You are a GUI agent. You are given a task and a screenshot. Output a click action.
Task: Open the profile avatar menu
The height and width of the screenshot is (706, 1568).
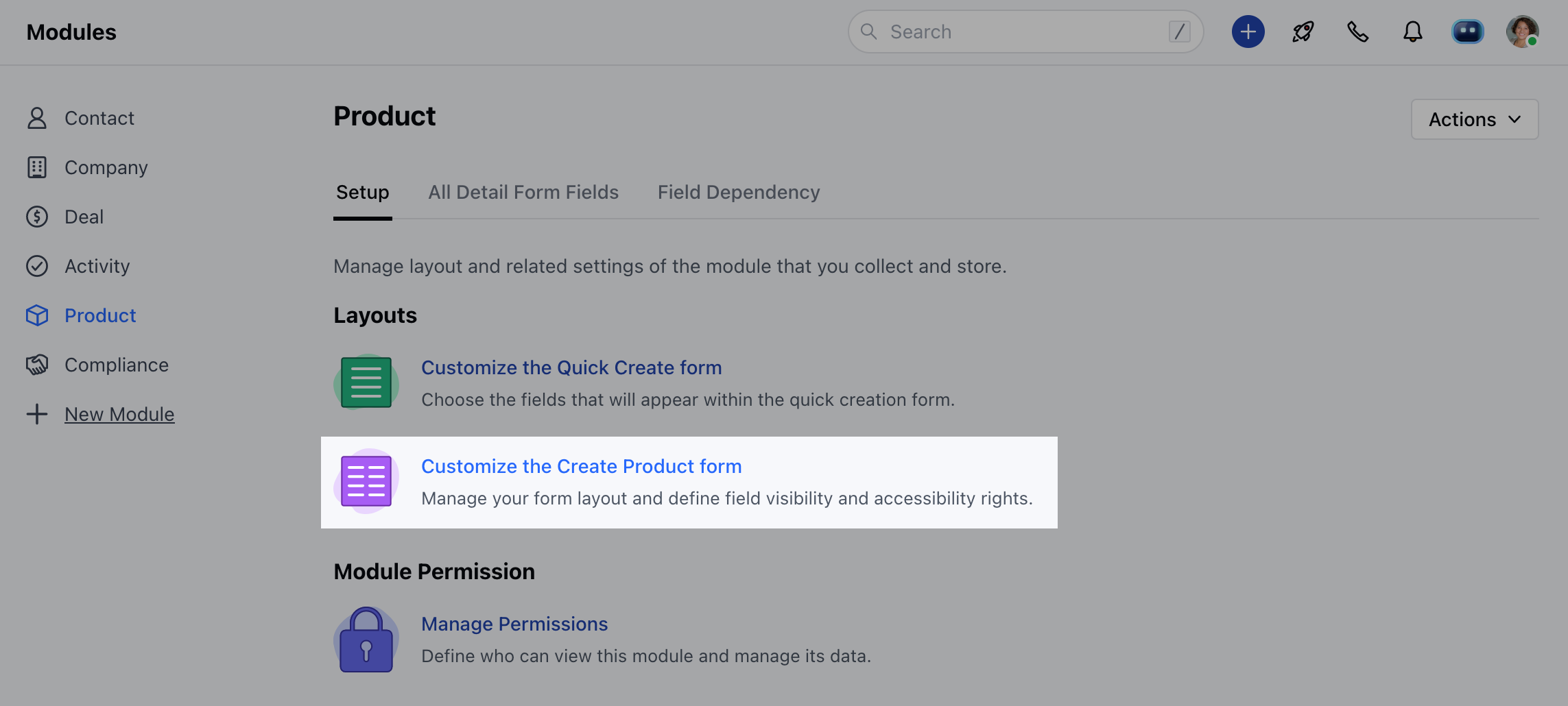[x=1523, y=32]
